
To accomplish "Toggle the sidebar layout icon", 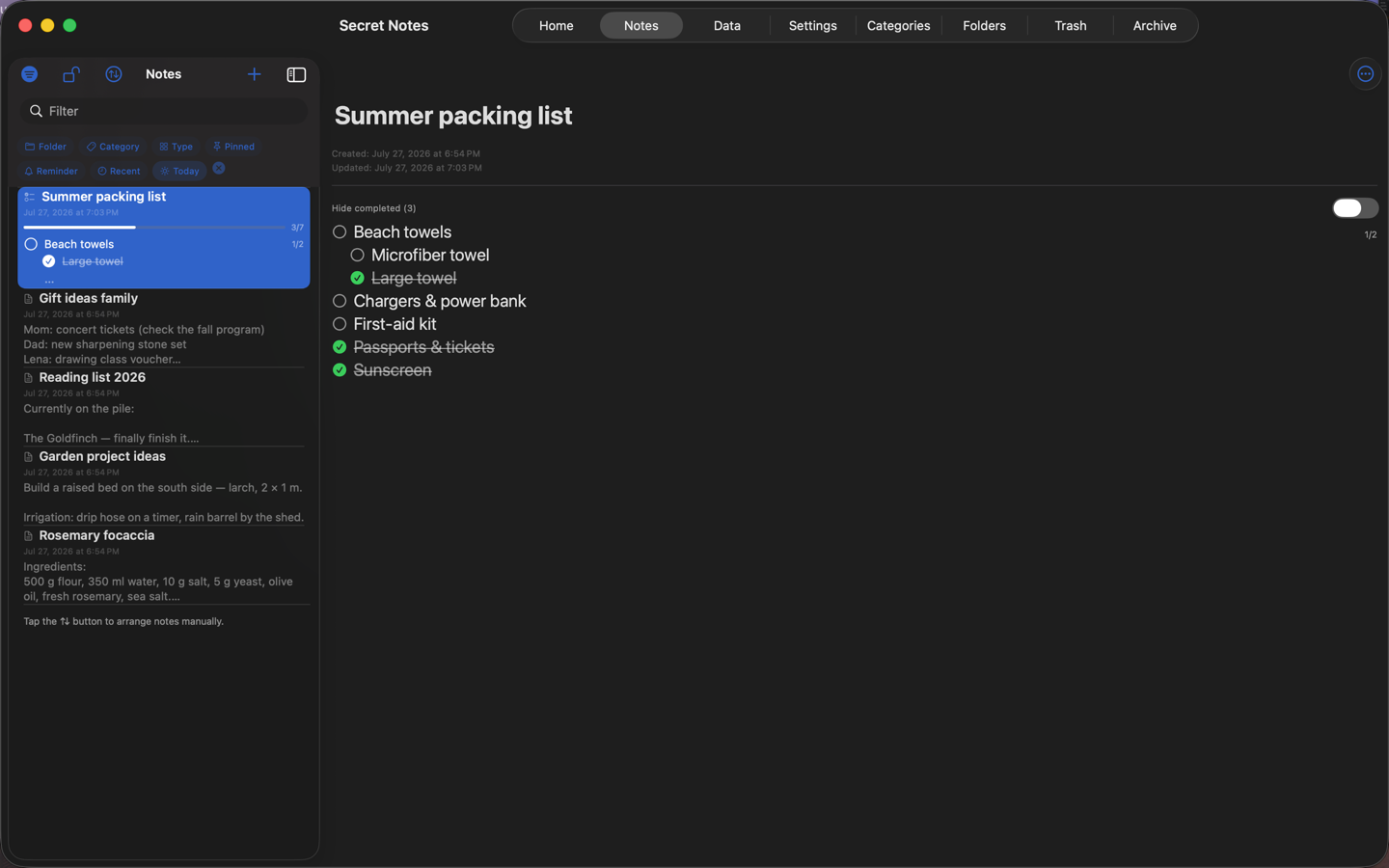I will coord(296,74).
